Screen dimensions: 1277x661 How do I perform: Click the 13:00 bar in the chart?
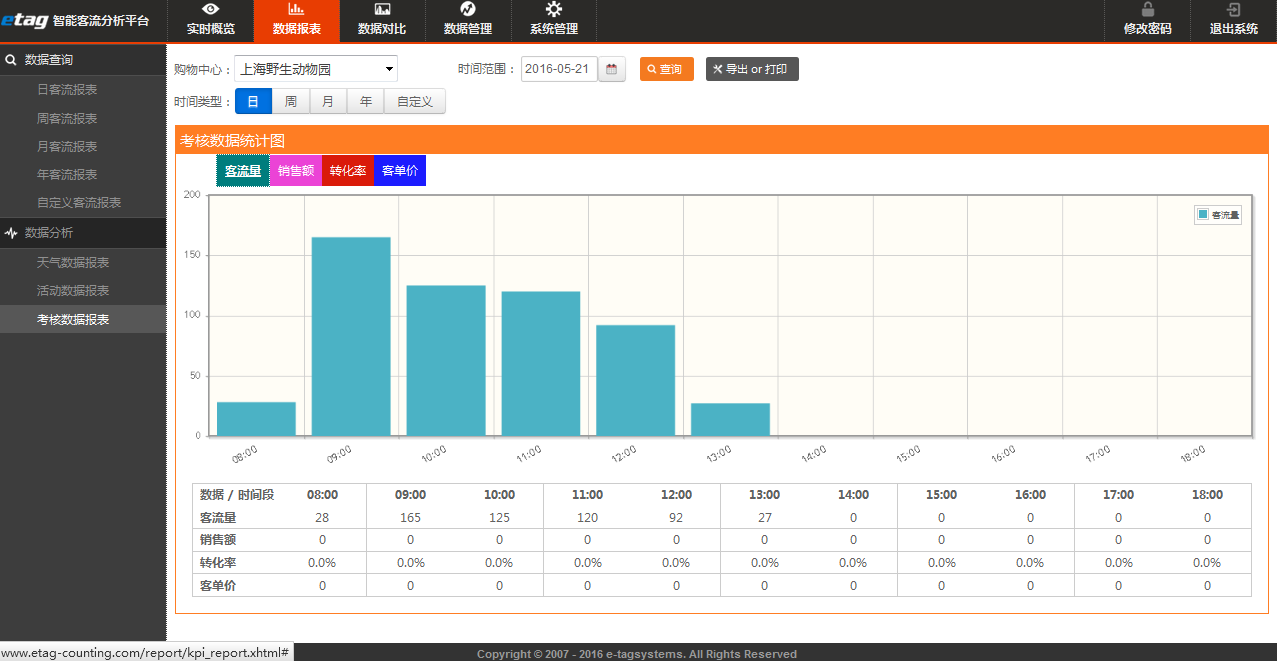730,420
